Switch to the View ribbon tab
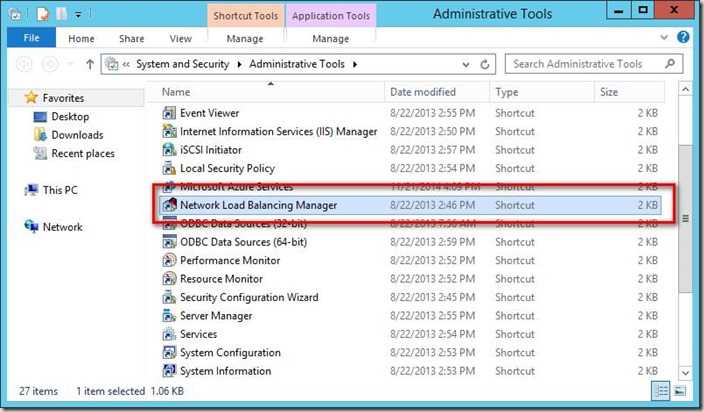This screenshot has width=704, height=412. tap(180, 39)
